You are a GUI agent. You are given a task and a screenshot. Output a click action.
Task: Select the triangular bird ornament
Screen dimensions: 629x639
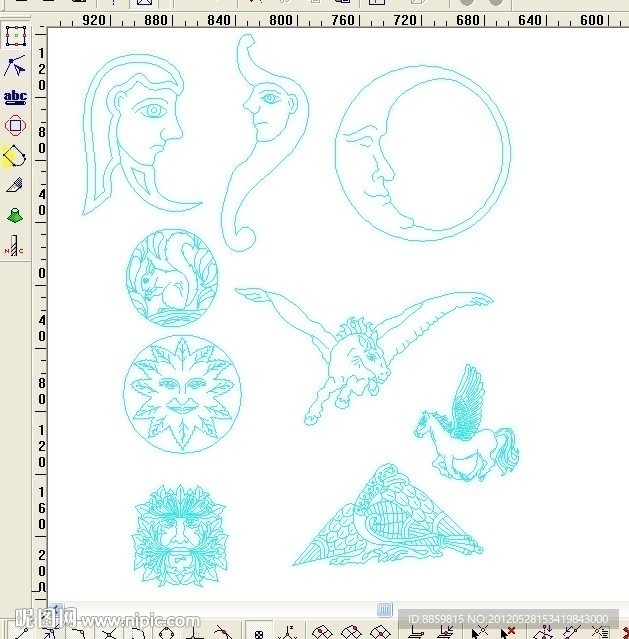pyautogui.click(x=390, y=520)
